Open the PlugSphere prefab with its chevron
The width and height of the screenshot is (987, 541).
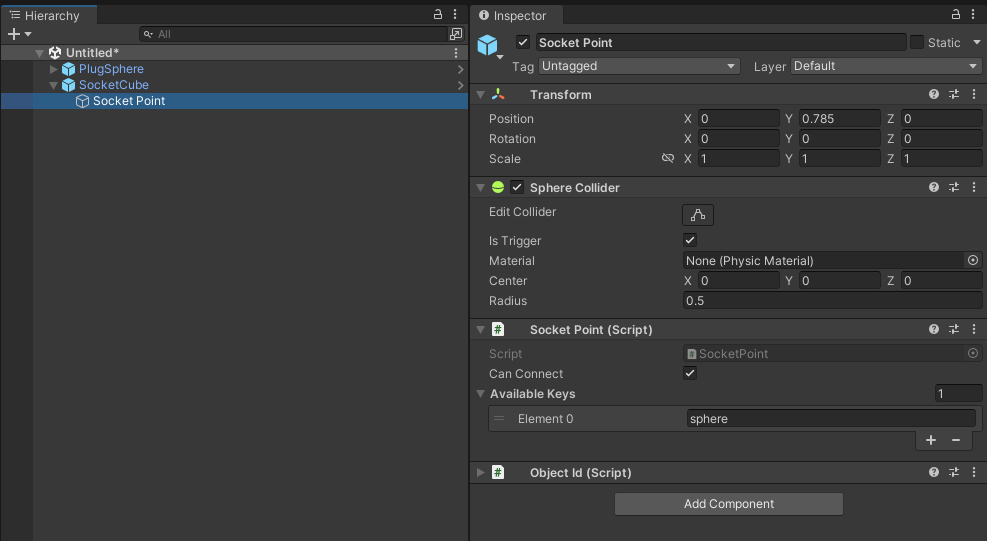461,69
